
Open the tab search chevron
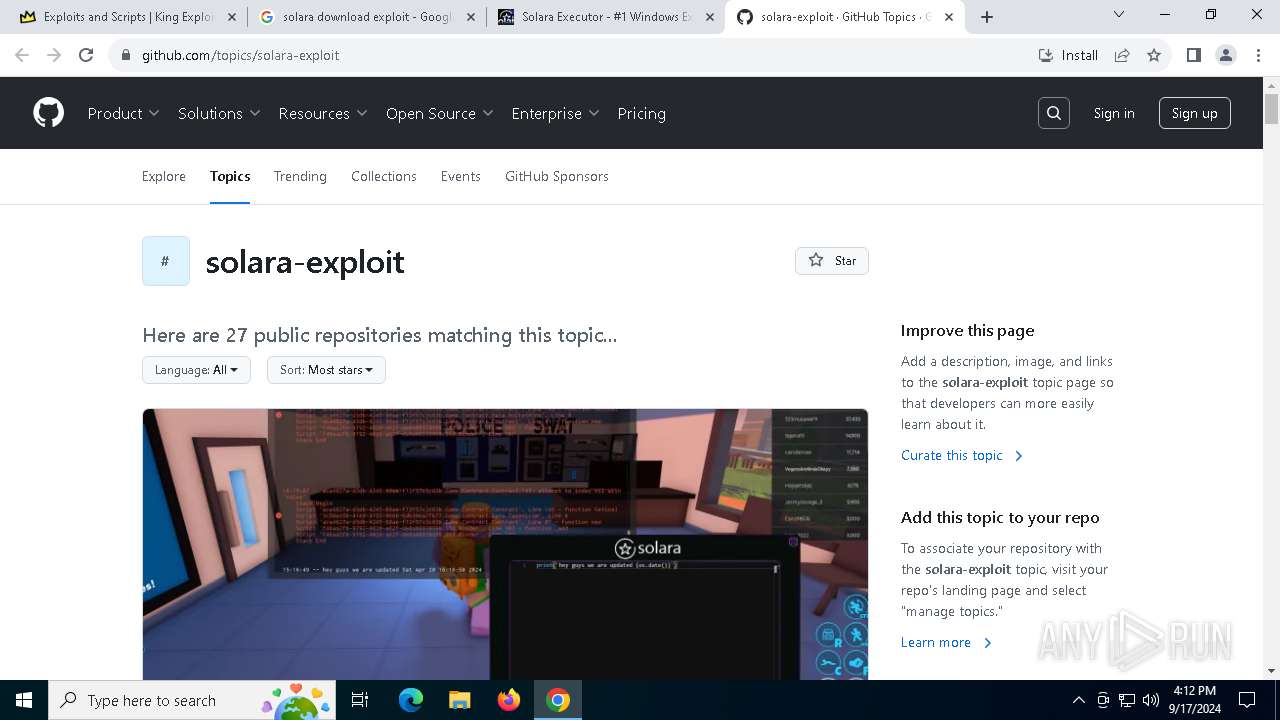[1119, 14]
